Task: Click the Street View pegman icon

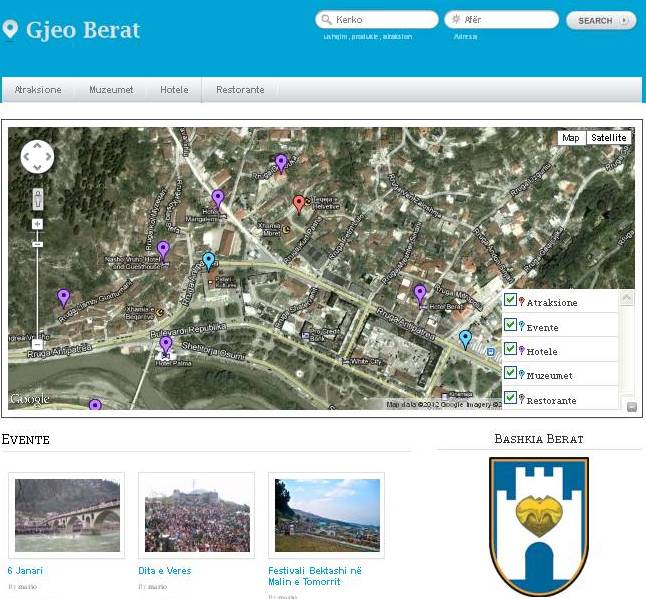Action: (x=37, y=197)
